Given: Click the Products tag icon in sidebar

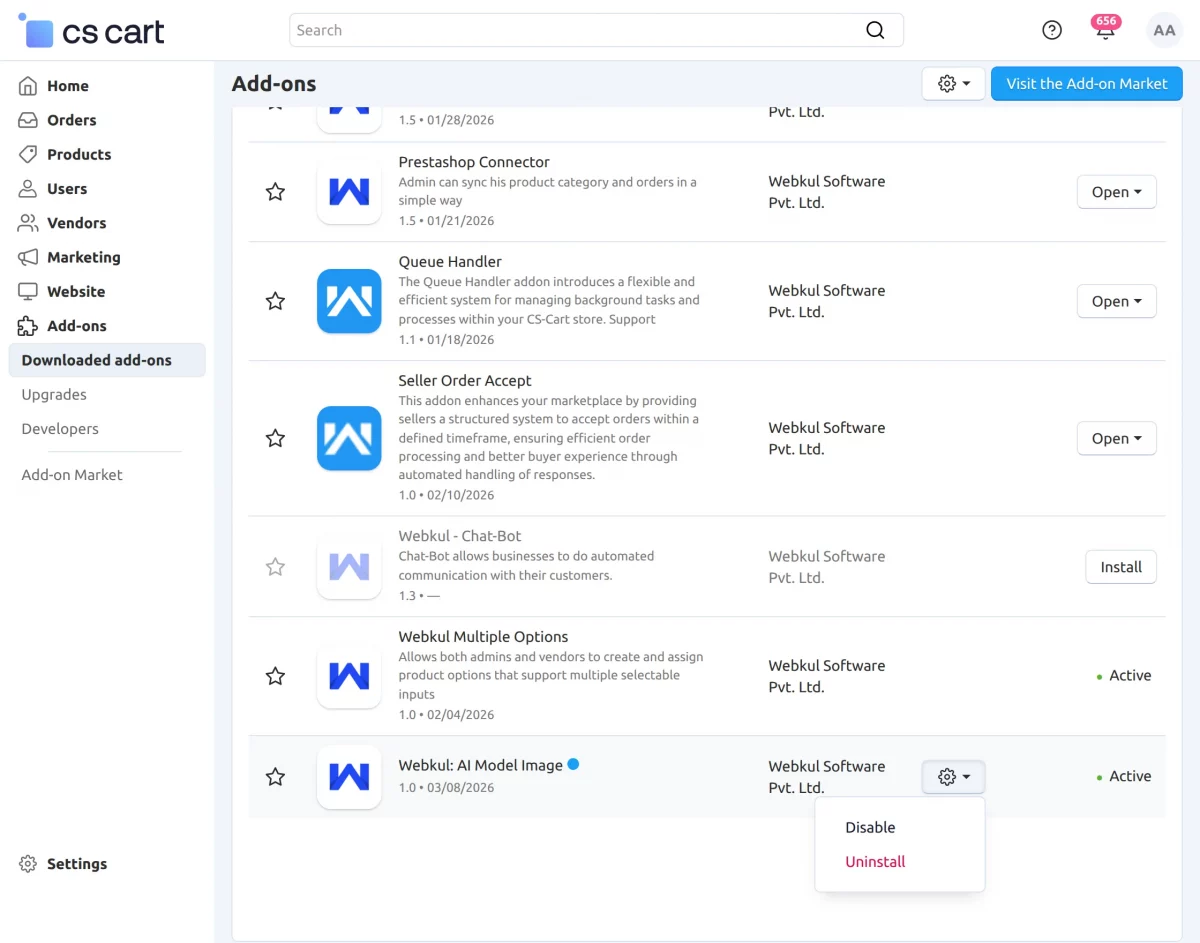Looking at the screenshot, I should coord(28,154).
